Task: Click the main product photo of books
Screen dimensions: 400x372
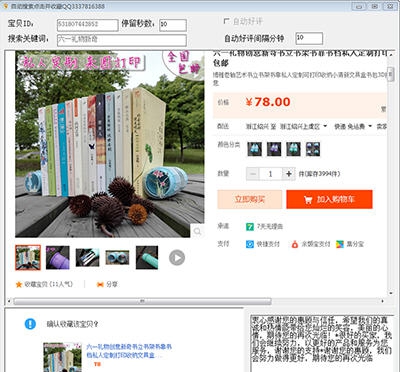Action: coord(110,144)
